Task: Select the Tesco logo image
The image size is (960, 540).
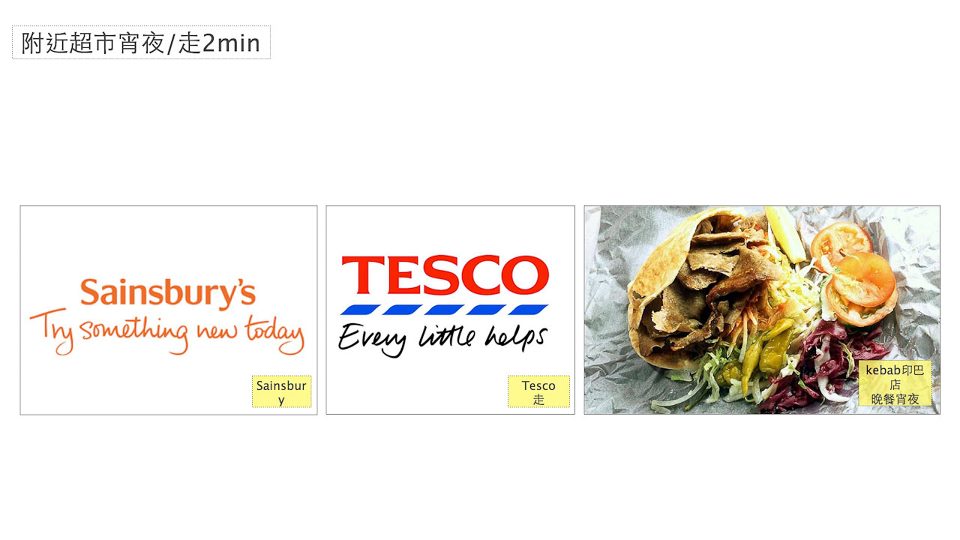Action: pos(450,310)
